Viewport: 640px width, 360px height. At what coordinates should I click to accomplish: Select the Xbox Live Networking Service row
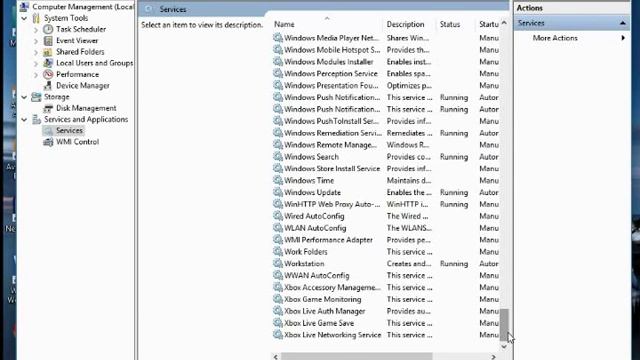pyautogui.click(x=386, y=334)
